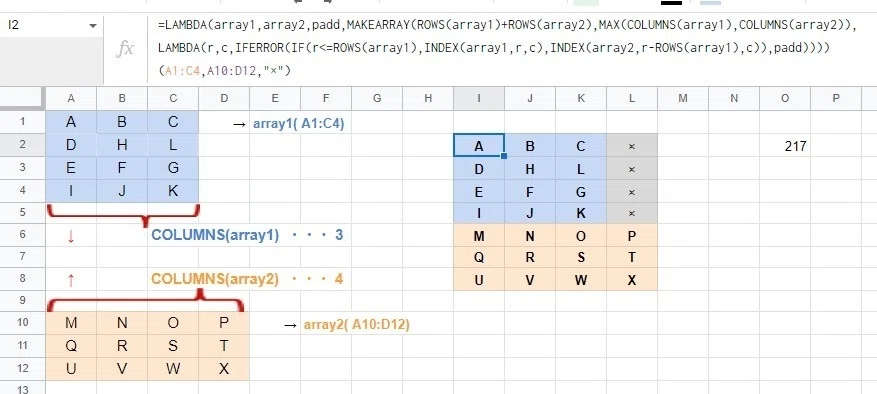Click the red down arrow in cell A6
Image resolution: width=877 pixels, height=394 pixels.
pos(71,236)
